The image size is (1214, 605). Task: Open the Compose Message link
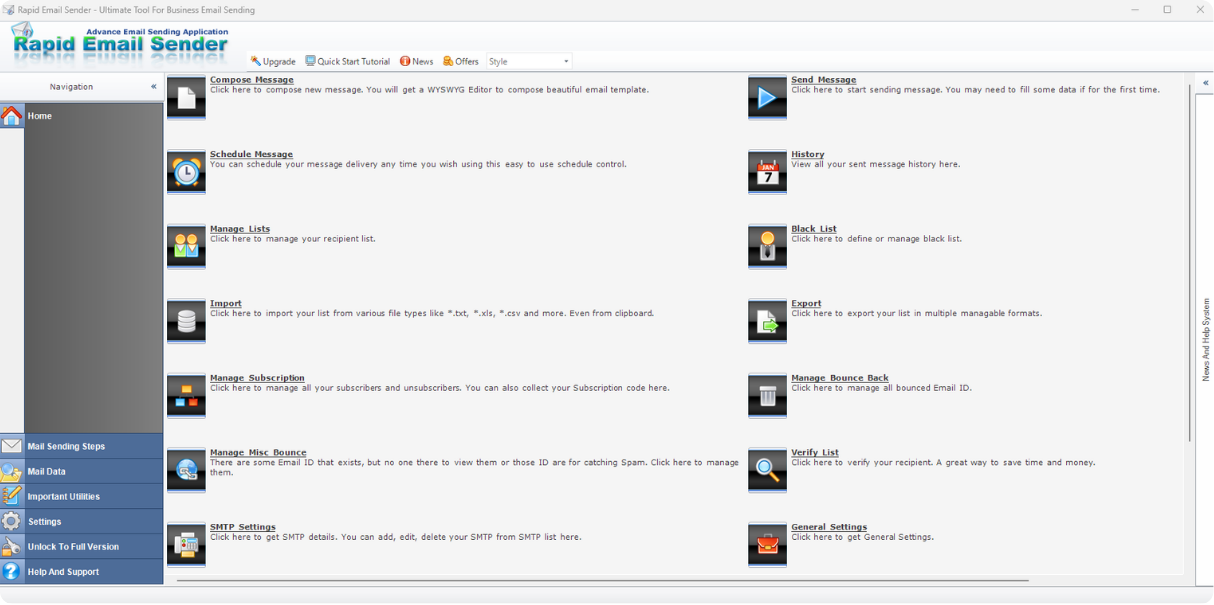(252, 80)
